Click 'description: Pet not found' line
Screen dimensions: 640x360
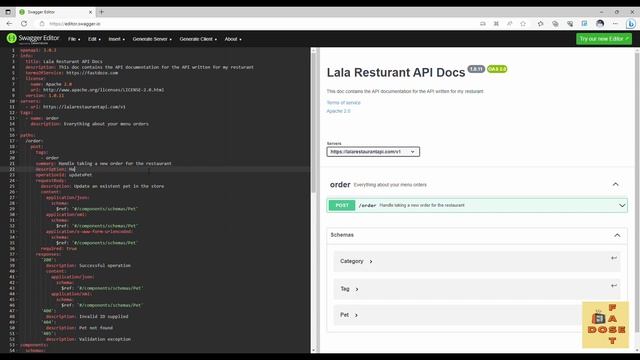(x=79, y=328)
